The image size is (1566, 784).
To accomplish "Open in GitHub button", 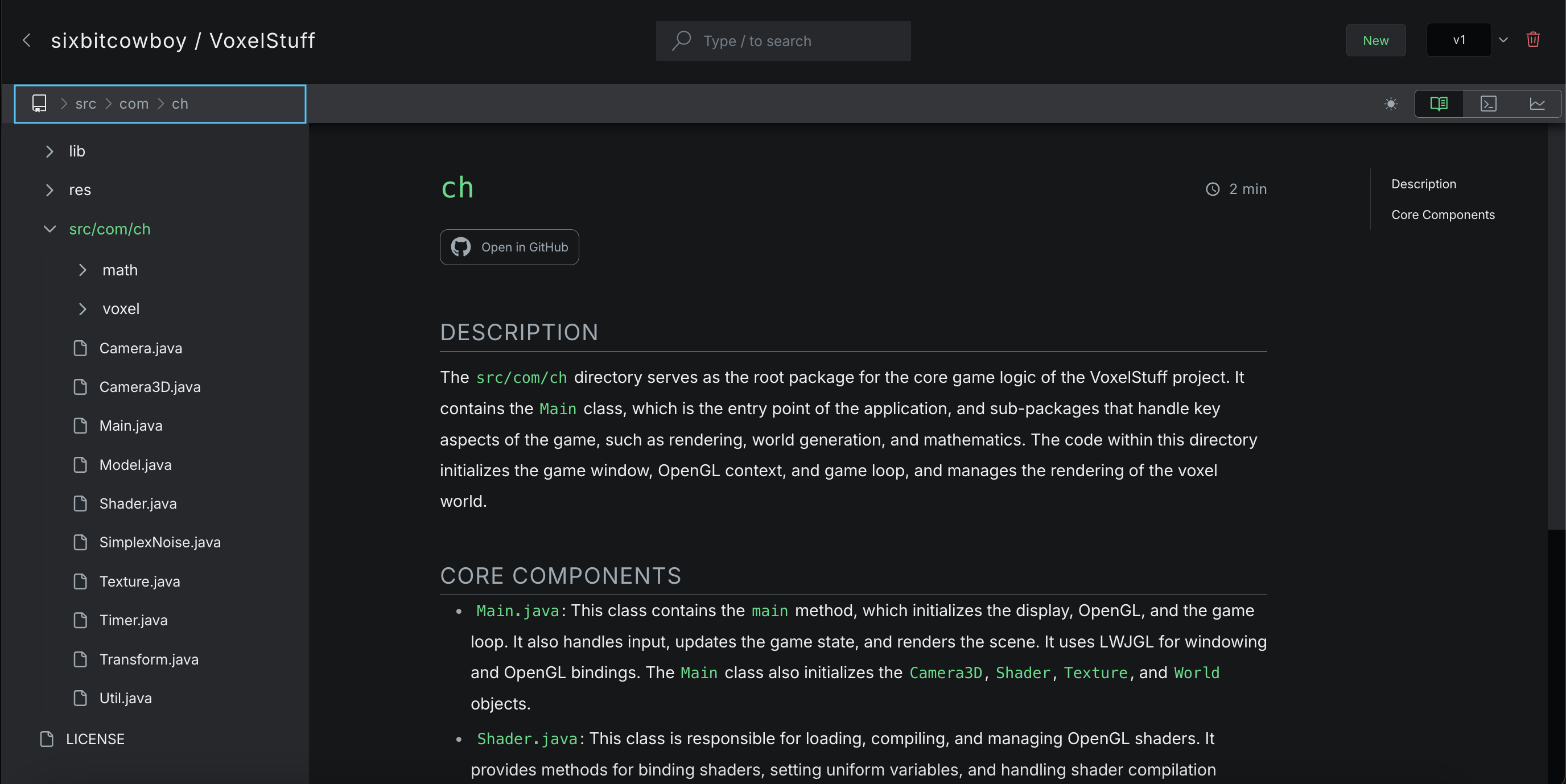I will click(509, 247).
